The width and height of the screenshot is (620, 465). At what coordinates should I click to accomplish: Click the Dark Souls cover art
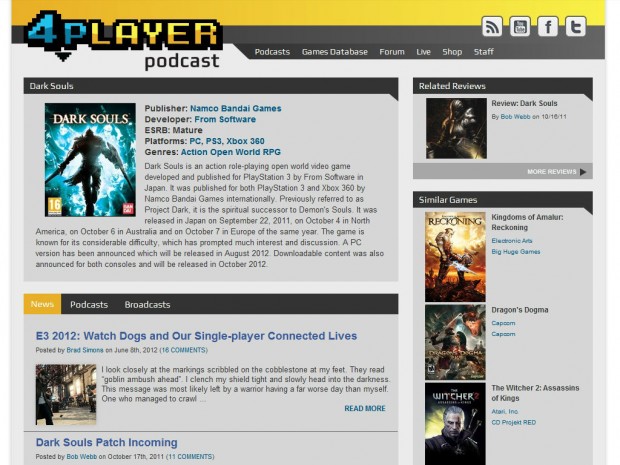(x=90, y=160)
